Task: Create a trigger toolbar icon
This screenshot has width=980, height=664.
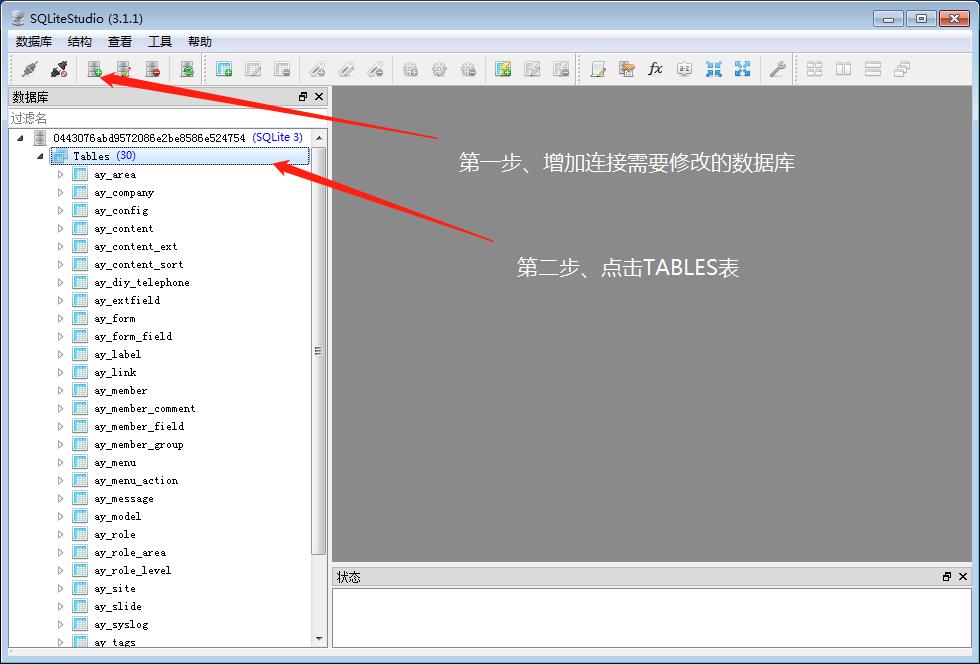Action: [411, 69]
